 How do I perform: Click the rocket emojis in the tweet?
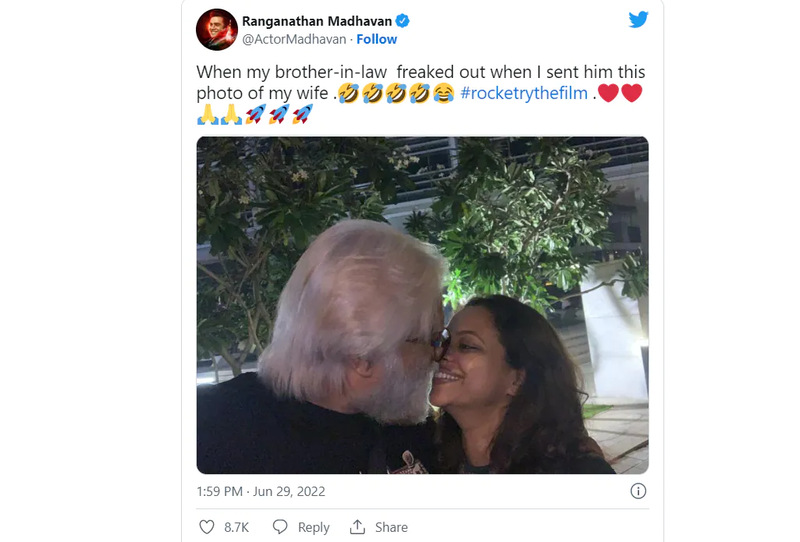(x=279, y=115)
